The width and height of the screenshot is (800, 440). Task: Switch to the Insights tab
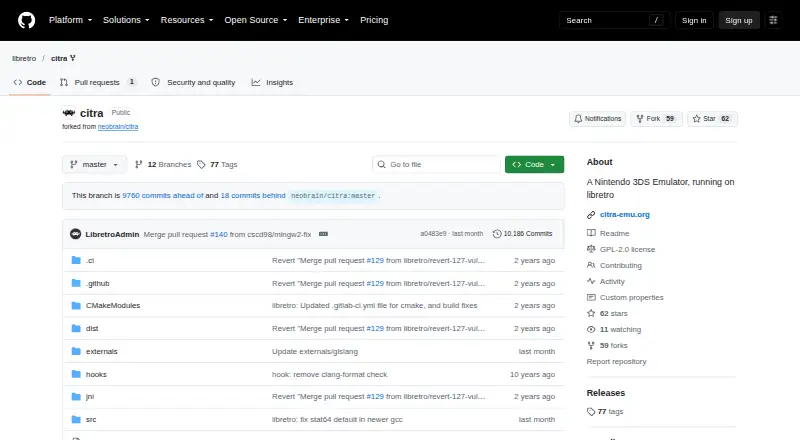[x=272, y=82]
